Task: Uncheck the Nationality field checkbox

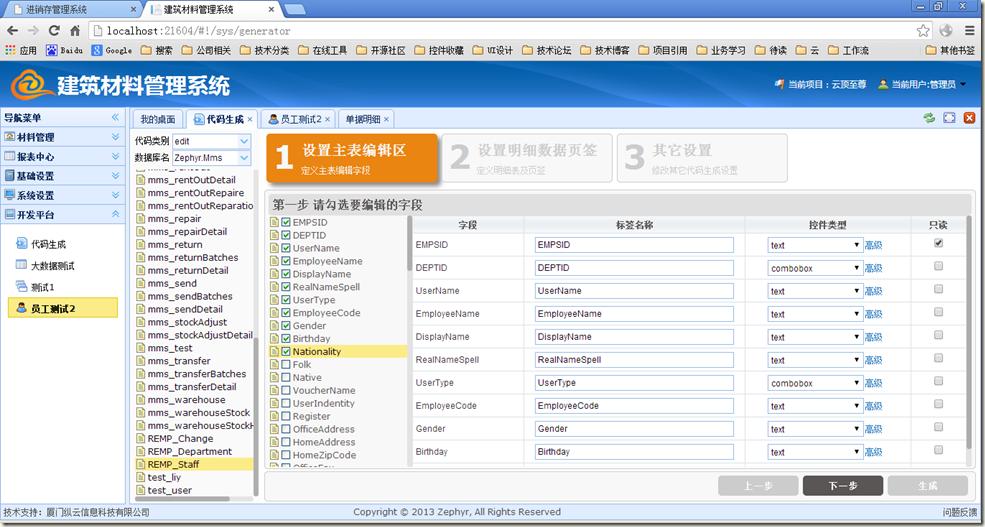Action: (x=286, y=352)
